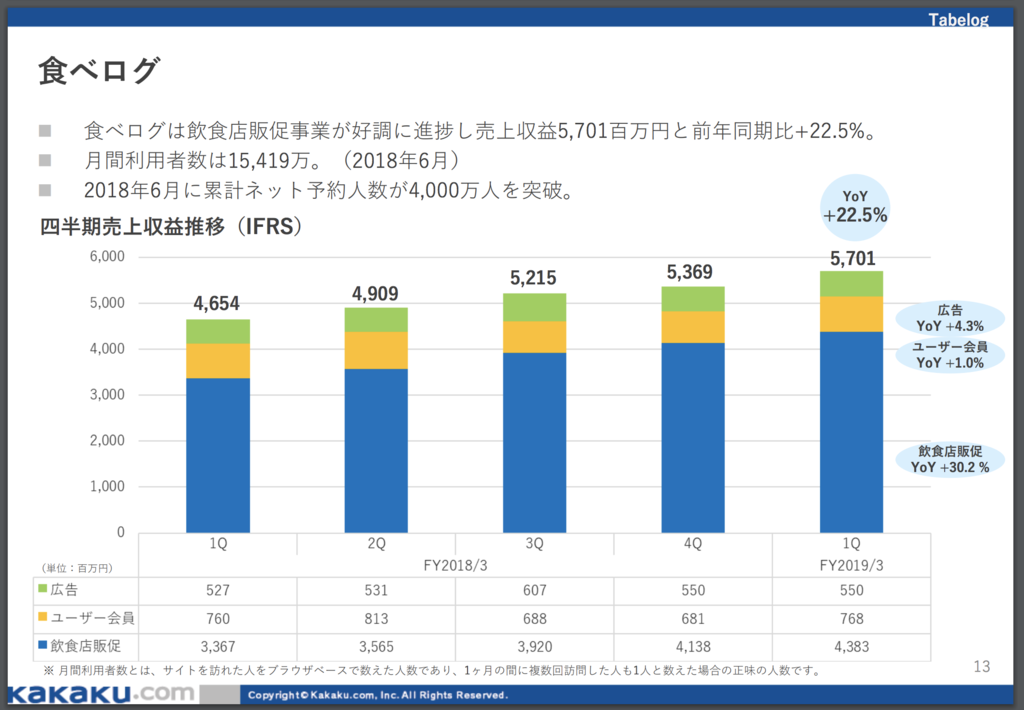The height and width of the screenshot is (710, 1024).
Task: Click the blue segment of the 3Q bar
Action: click(534, 442)
